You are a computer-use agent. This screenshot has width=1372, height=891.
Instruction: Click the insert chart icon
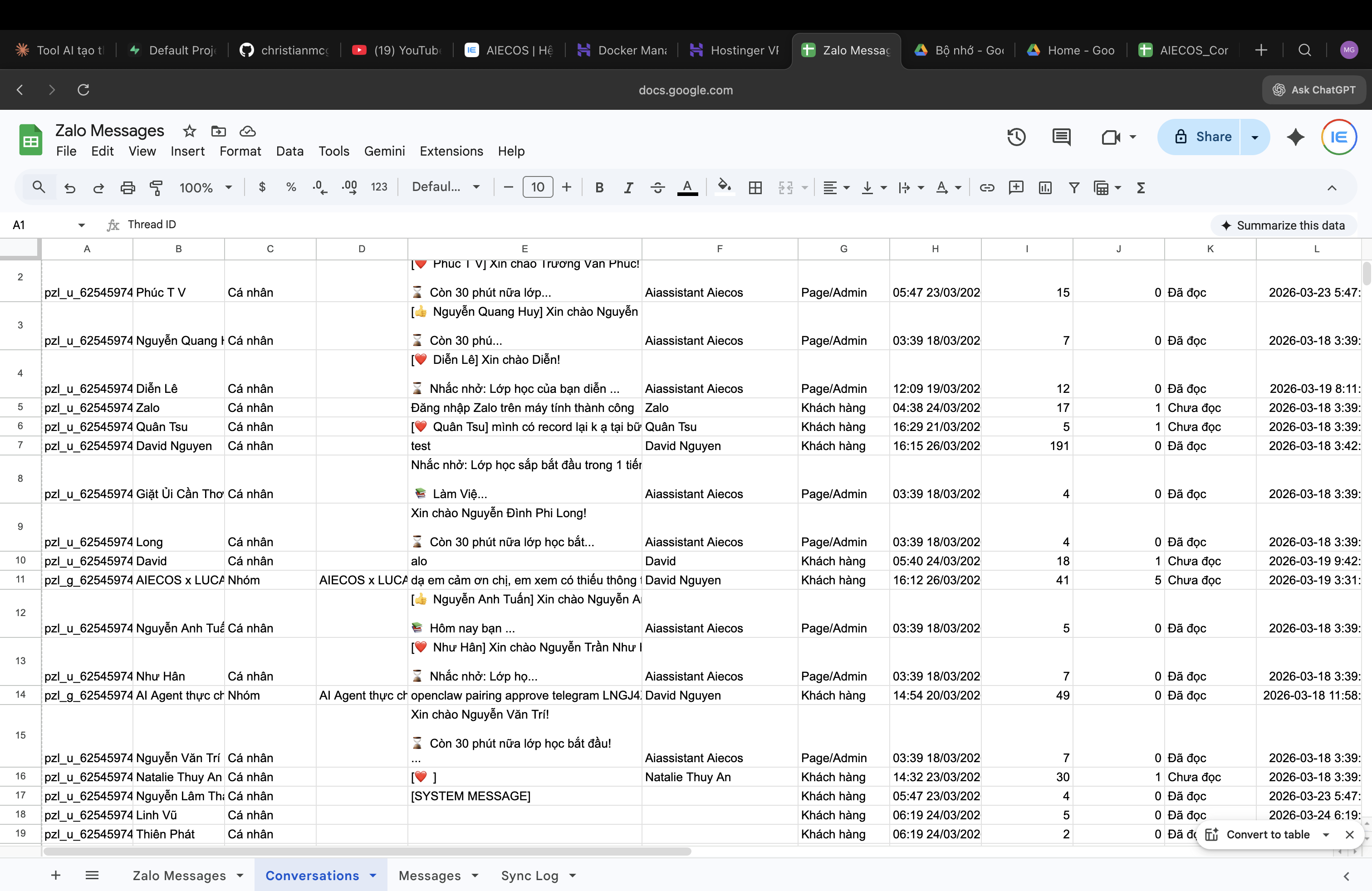pos(1045,187)
